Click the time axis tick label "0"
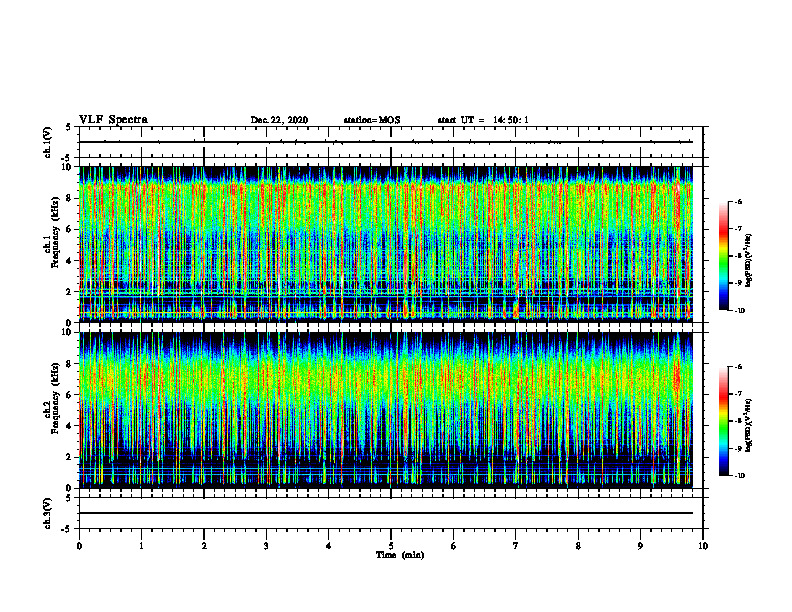The image size is (792, 612). (x=79, y=546)
